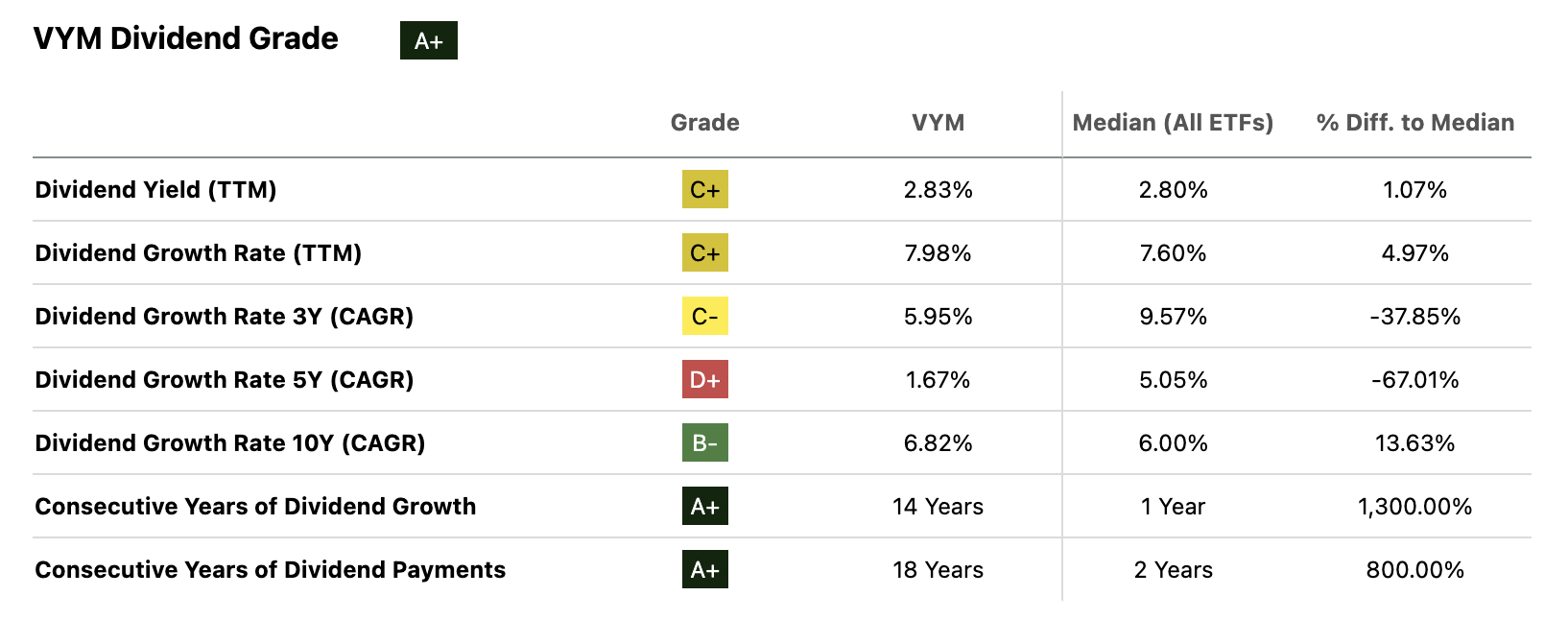Click Consecutive Years of Dividend Growth label

click(255, 506)
